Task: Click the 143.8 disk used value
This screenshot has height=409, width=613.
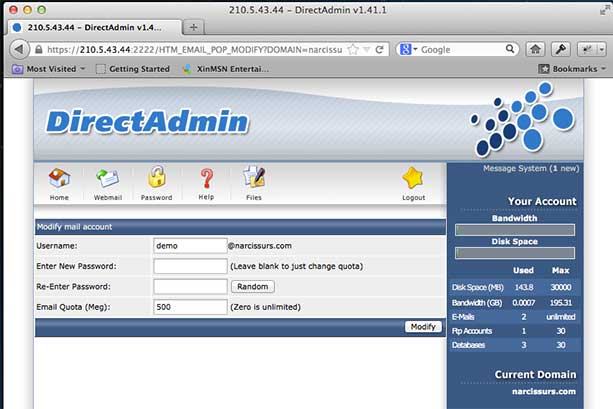Action: click(x=523, y=287)
